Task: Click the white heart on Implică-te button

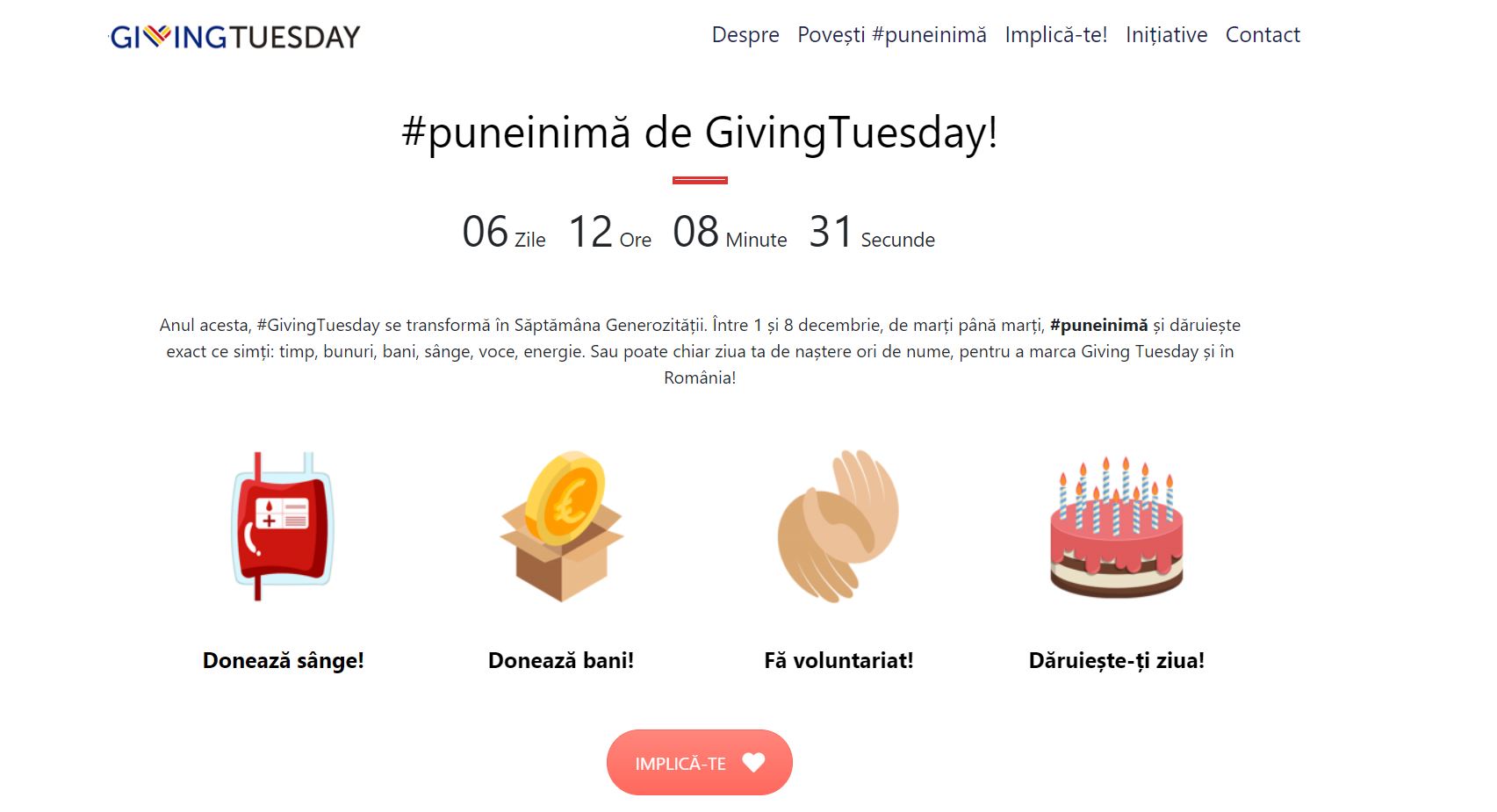Action: coord(753,763)
